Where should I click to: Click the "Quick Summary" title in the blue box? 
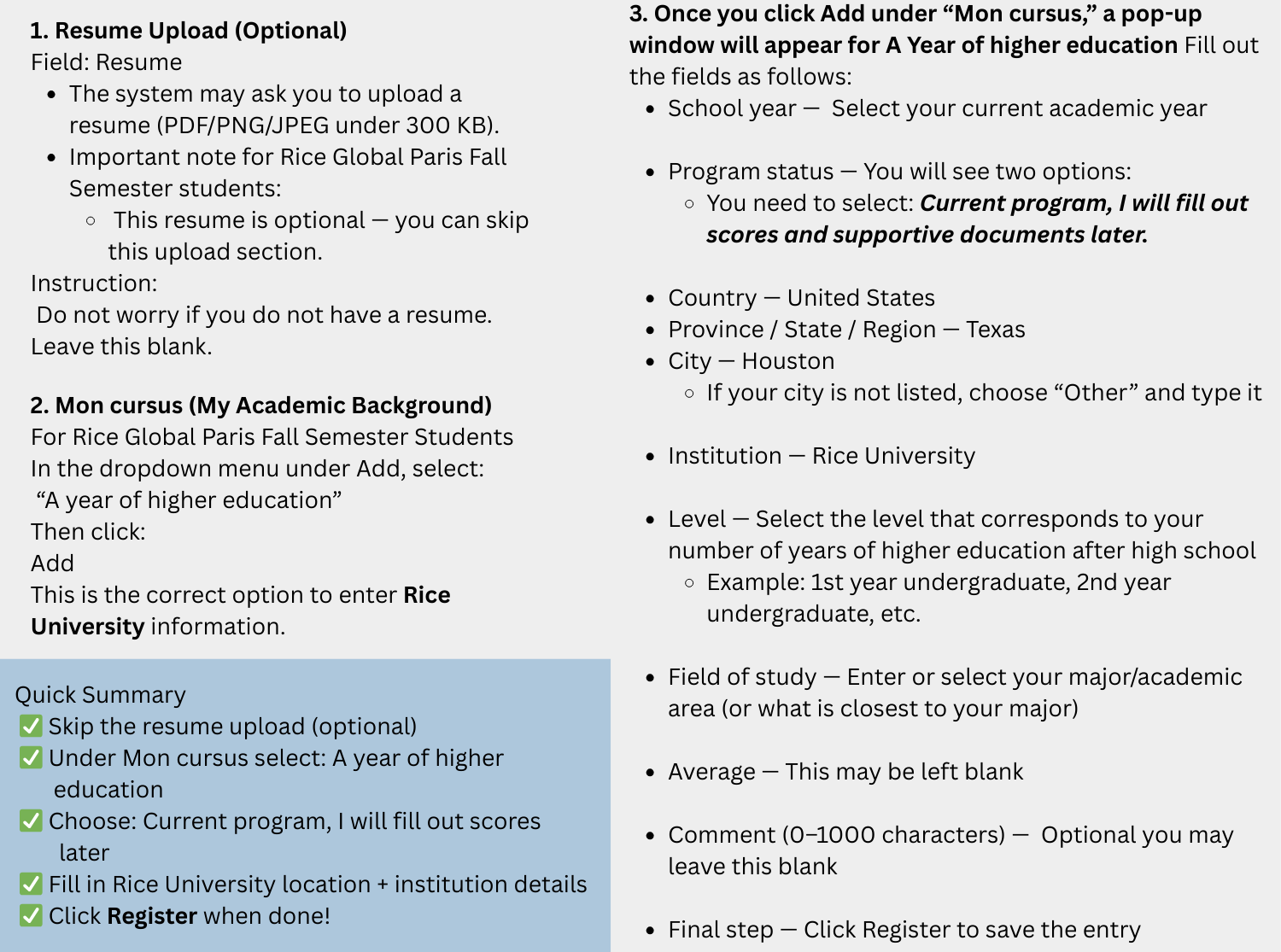101,695
